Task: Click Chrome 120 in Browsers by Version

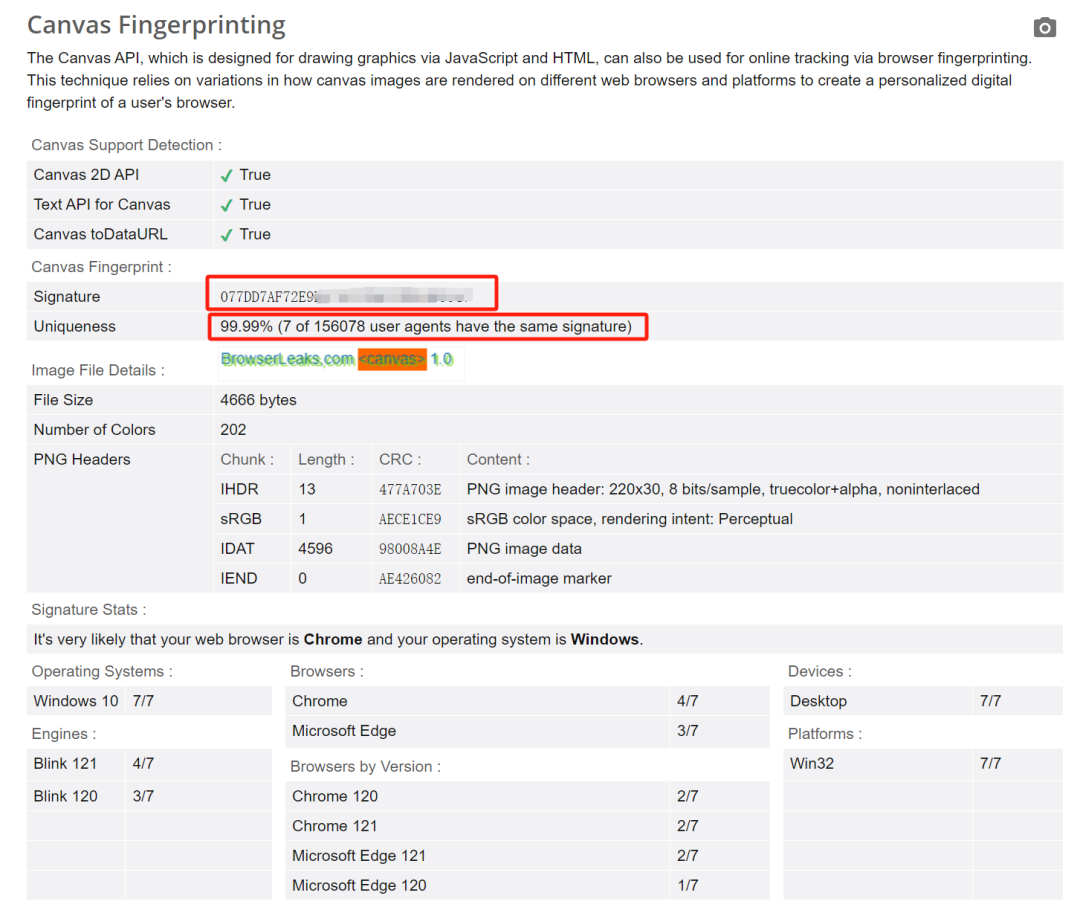Action: (x=335, y=797)
